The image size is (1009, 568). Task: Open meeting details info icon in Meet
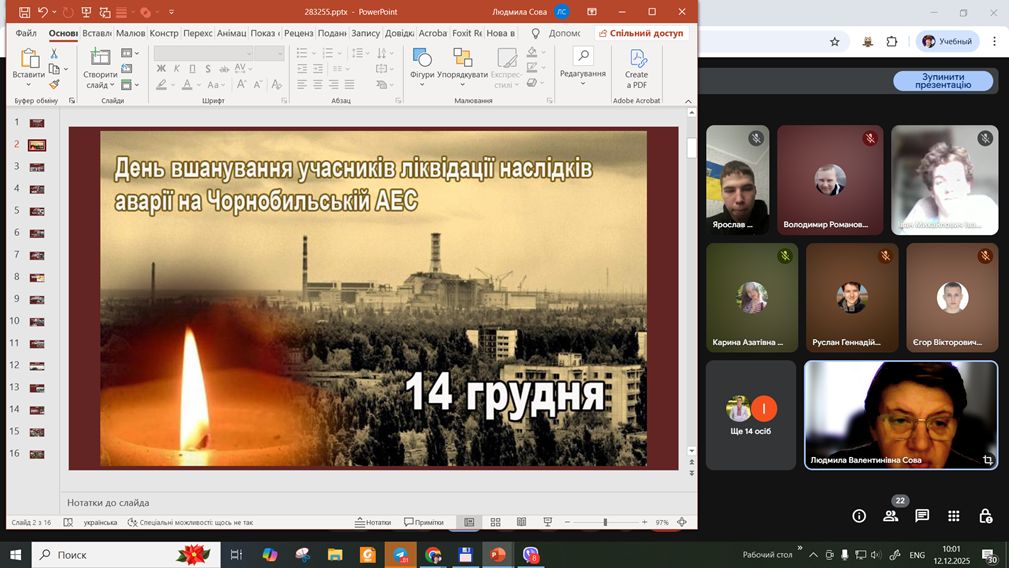coord(859,516)
